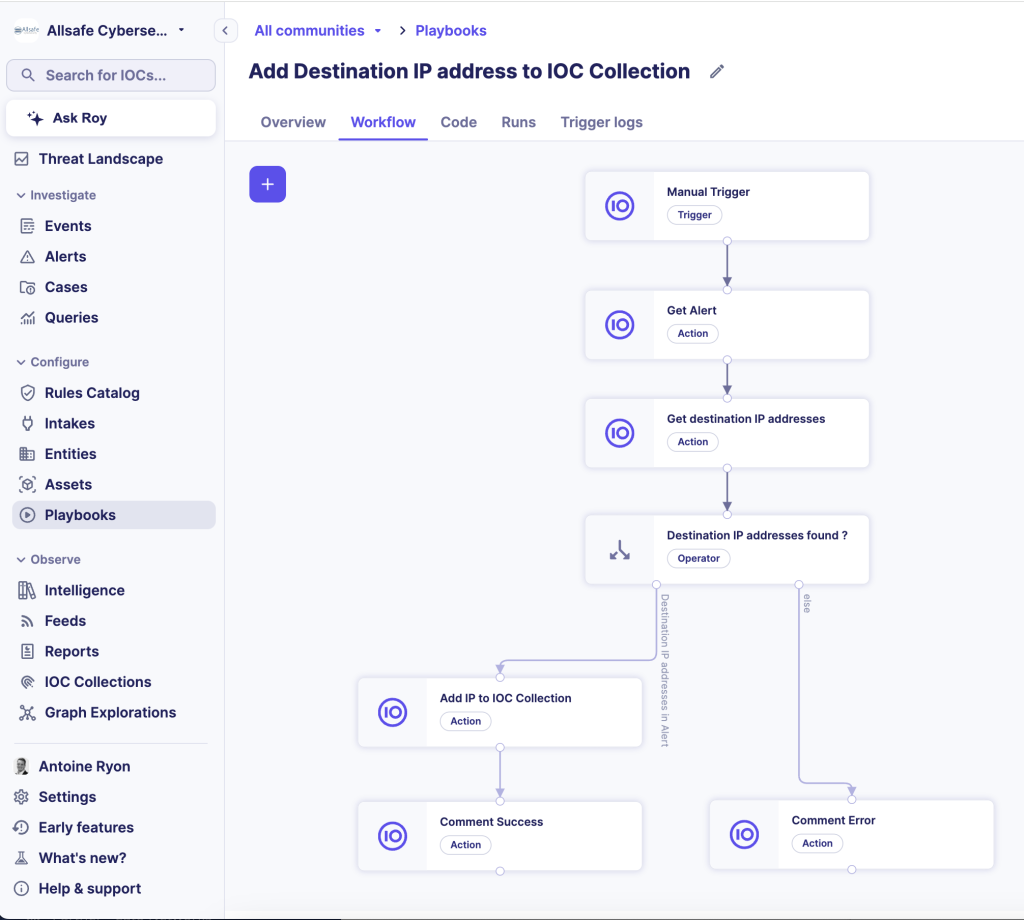Click the Add IP to IOC Collection node icon

(x=392, y=712)
